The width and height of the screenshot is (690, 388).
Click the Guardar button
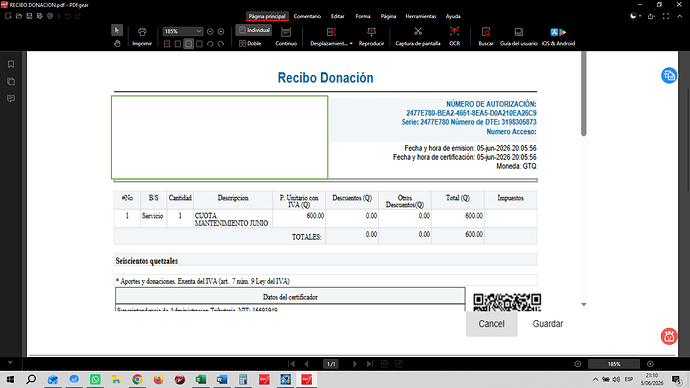(548, 324)
